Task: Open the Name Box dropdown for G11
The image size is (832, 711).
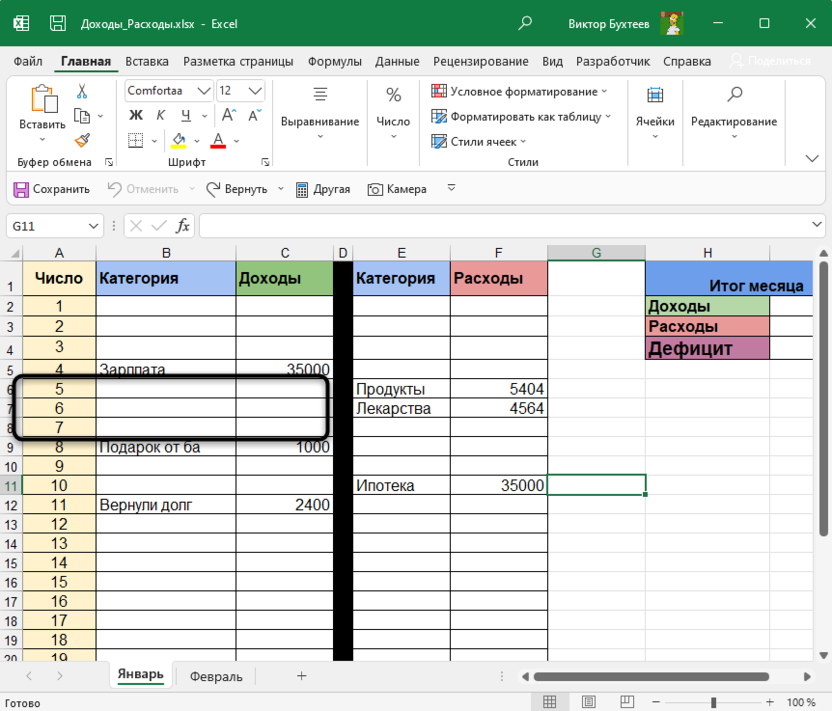Action: (93, 226)
